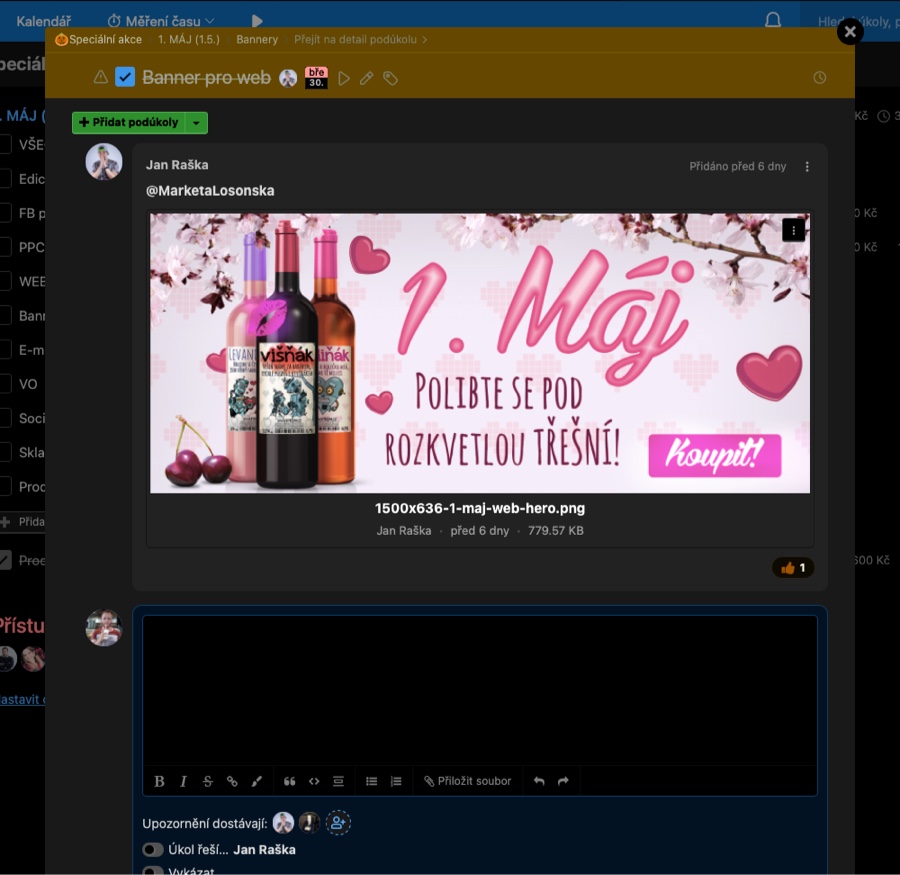Viewport: 900px width, 875px height.
Task: Start the timer with the top bar play icon
Action: (257, 21)
